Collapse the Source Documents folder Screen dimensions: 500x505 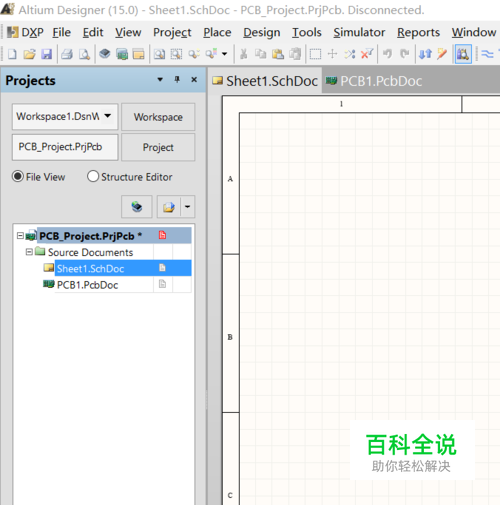(29, 252)
